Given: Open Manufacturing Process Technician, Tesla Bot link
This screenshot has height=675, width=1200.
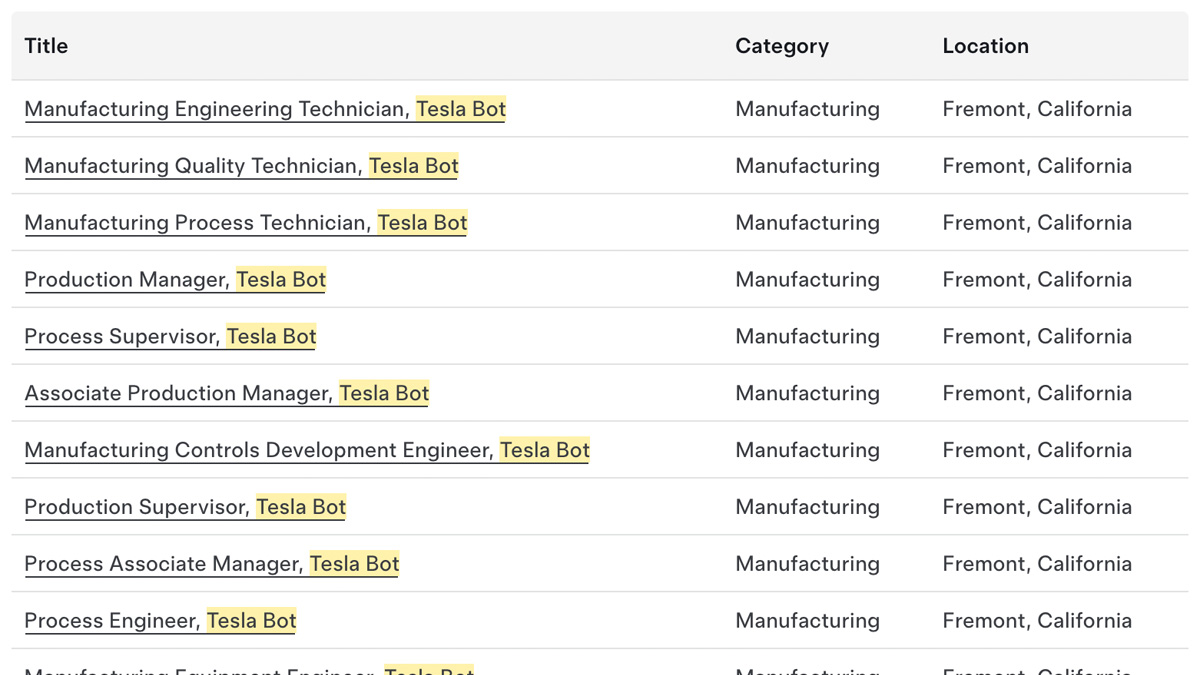Looking at the screenshot, I should pyautogui.click(x=246, y=223).
